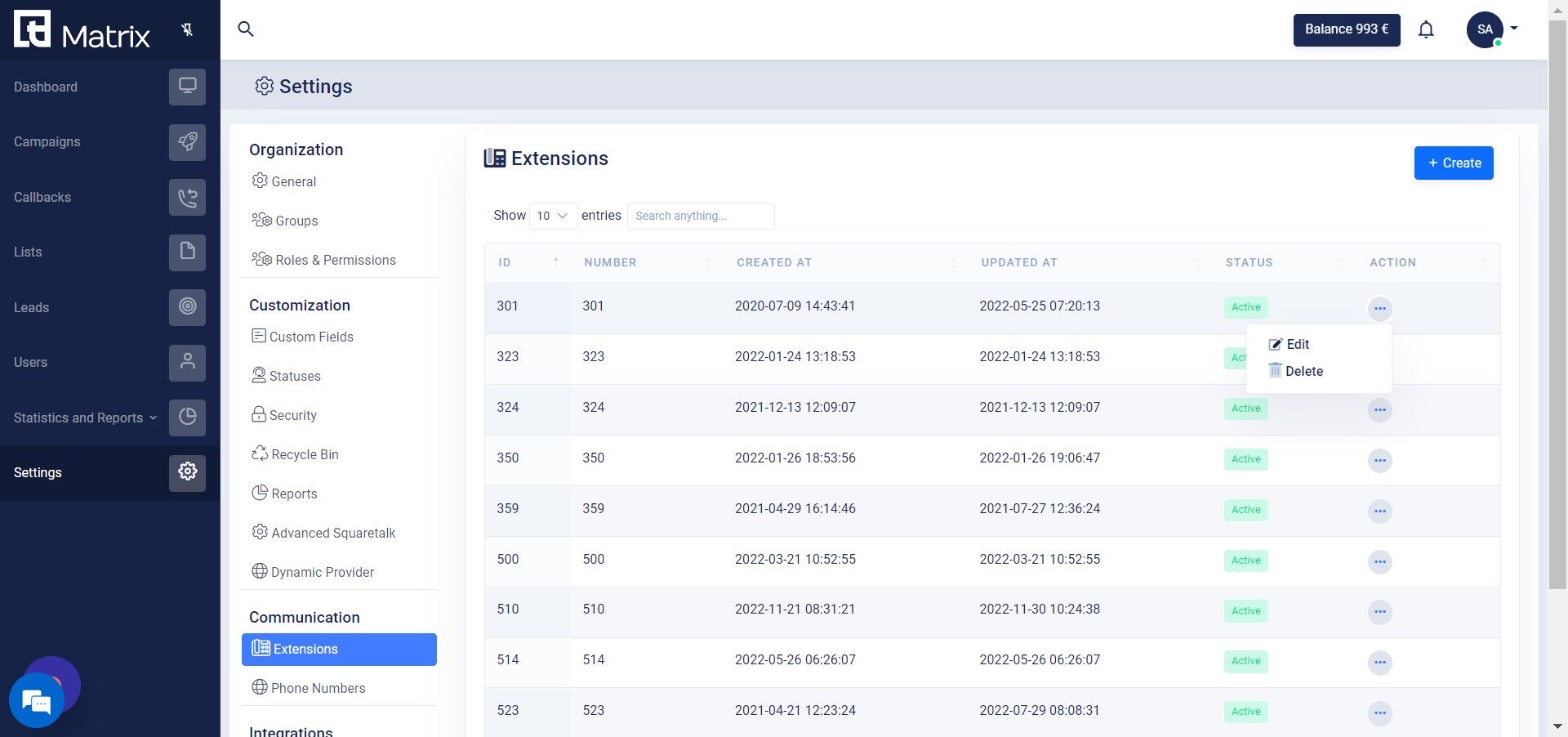The width and height of the screenshot is (1568, 737).
Task: Open Callbacks via the phone icon
Action: pos(187,198)
